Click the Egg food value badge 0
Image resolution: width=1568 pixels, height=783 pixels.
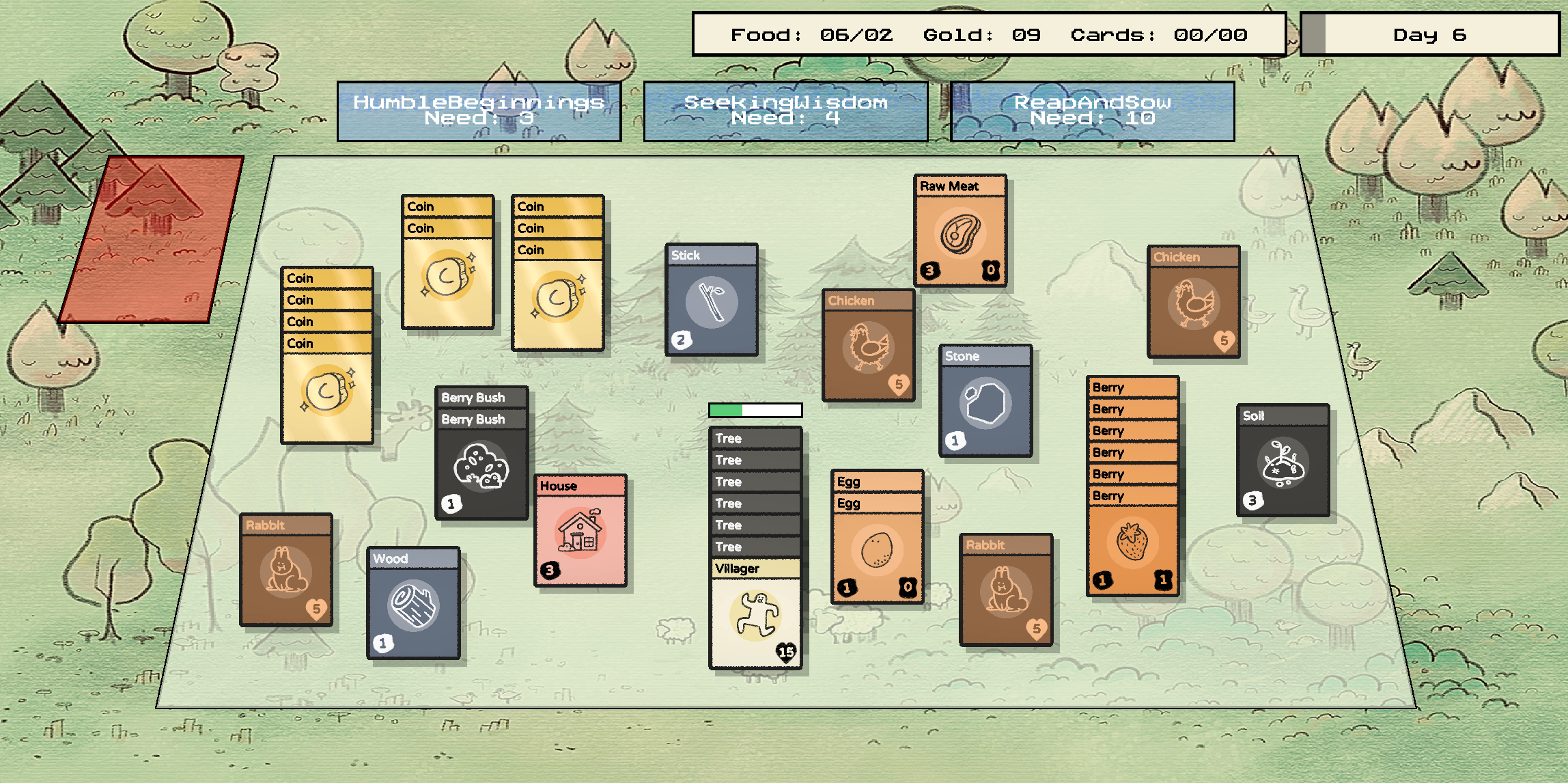pos(908,587)
